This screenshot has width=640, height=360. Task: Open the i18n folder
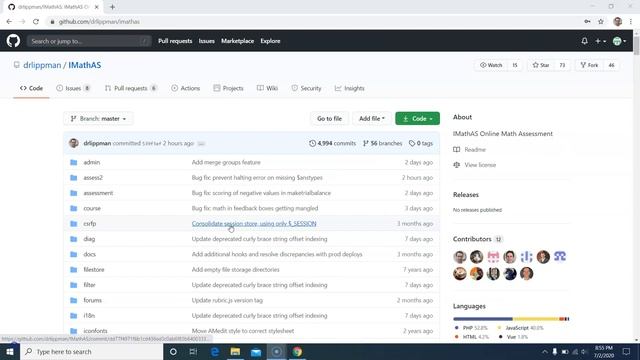coord(89,316)
